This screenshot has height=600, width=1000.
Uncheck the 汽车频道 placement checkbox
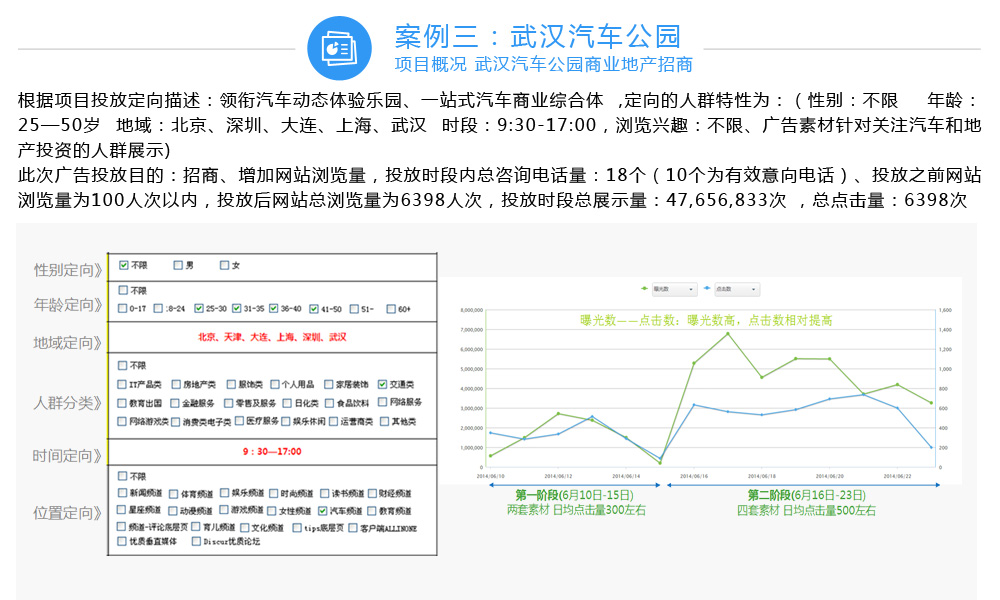(x=322, y=511)
